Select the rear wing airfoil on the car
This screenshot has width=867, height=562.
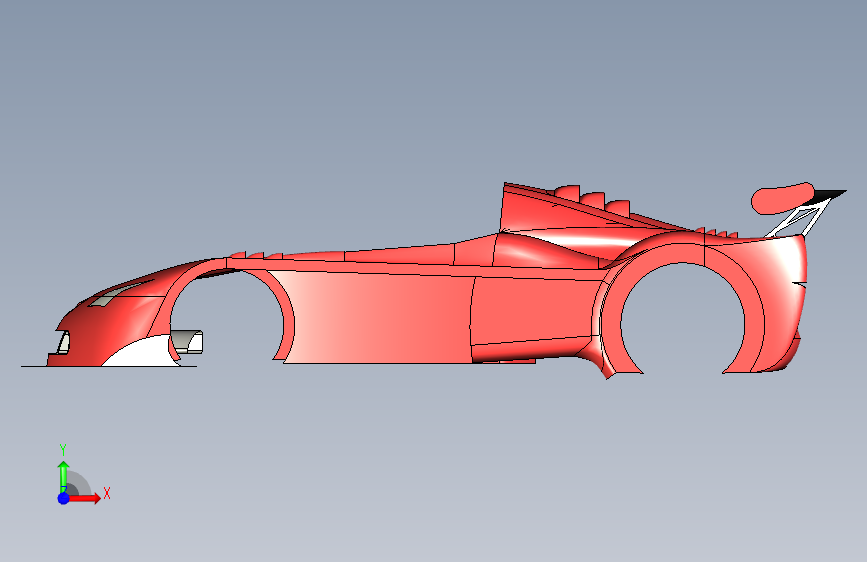(x=783, y=198)
